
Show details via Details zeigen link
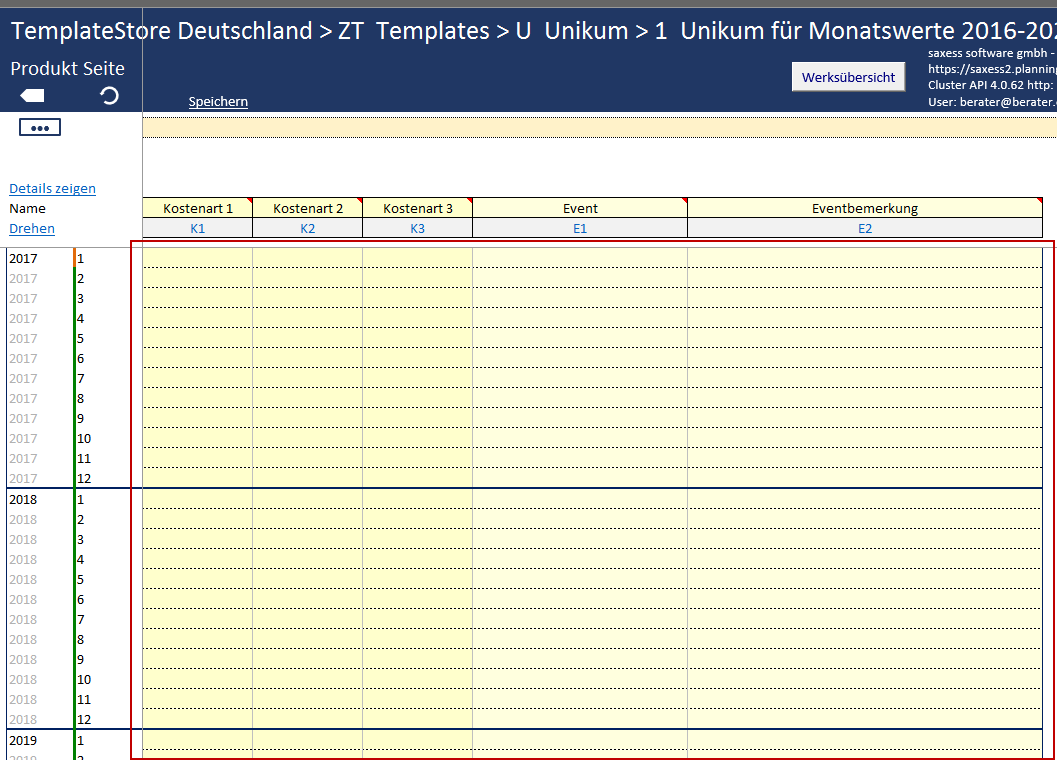click(x=53, y=189)
